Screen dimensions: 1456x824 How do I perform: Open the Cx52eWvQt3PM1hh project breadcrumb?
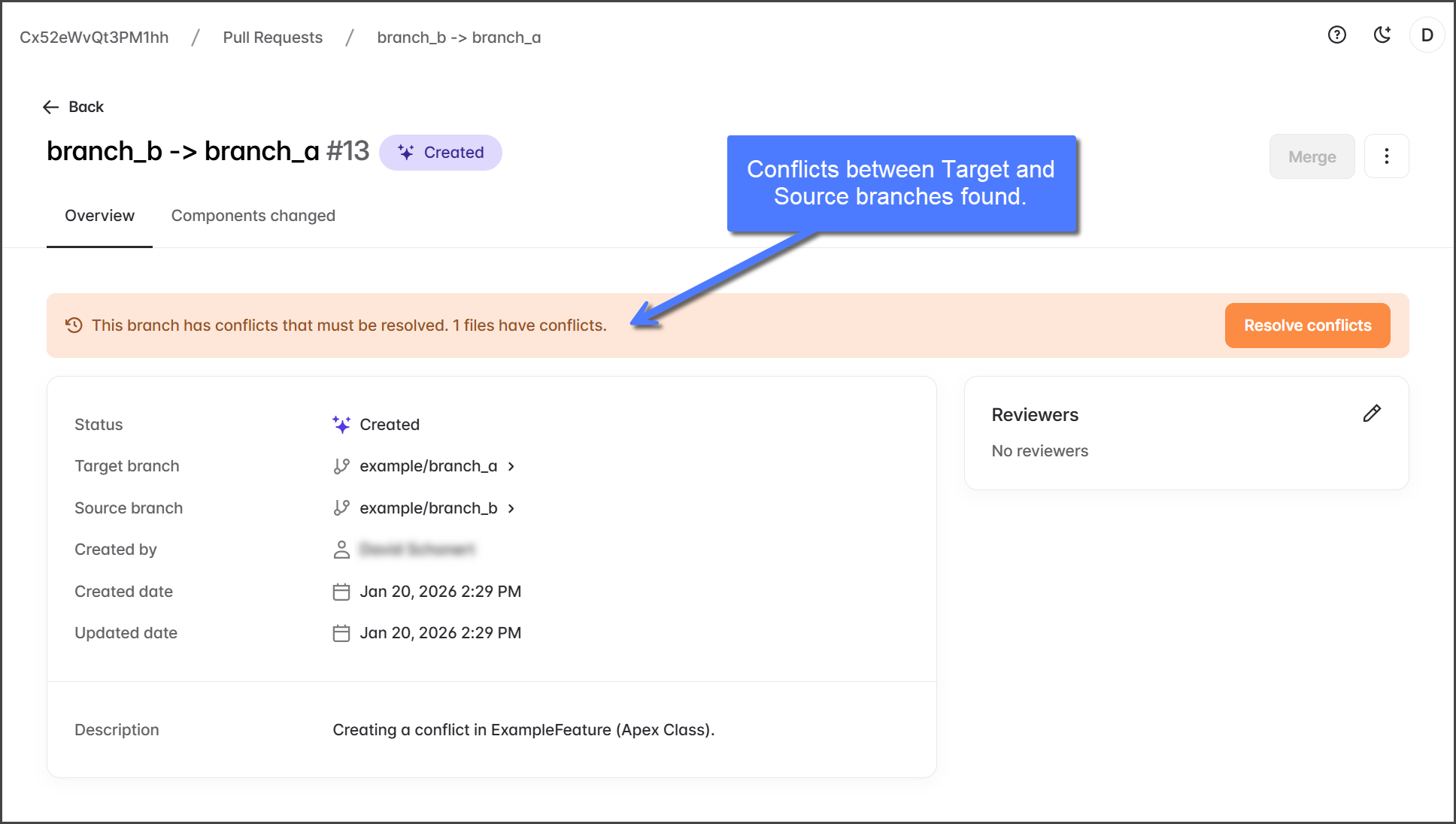[94, 38]
